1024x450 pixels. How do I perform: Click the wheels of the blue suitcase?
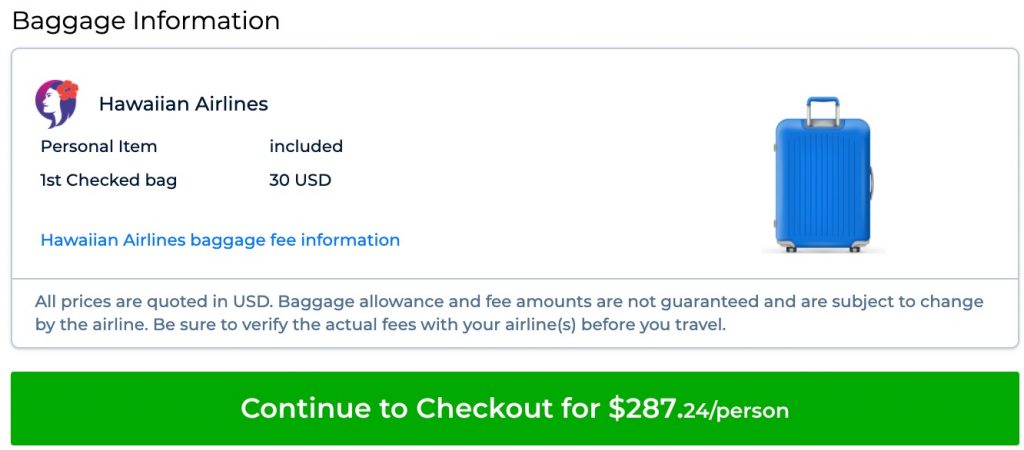pos(822,247)
